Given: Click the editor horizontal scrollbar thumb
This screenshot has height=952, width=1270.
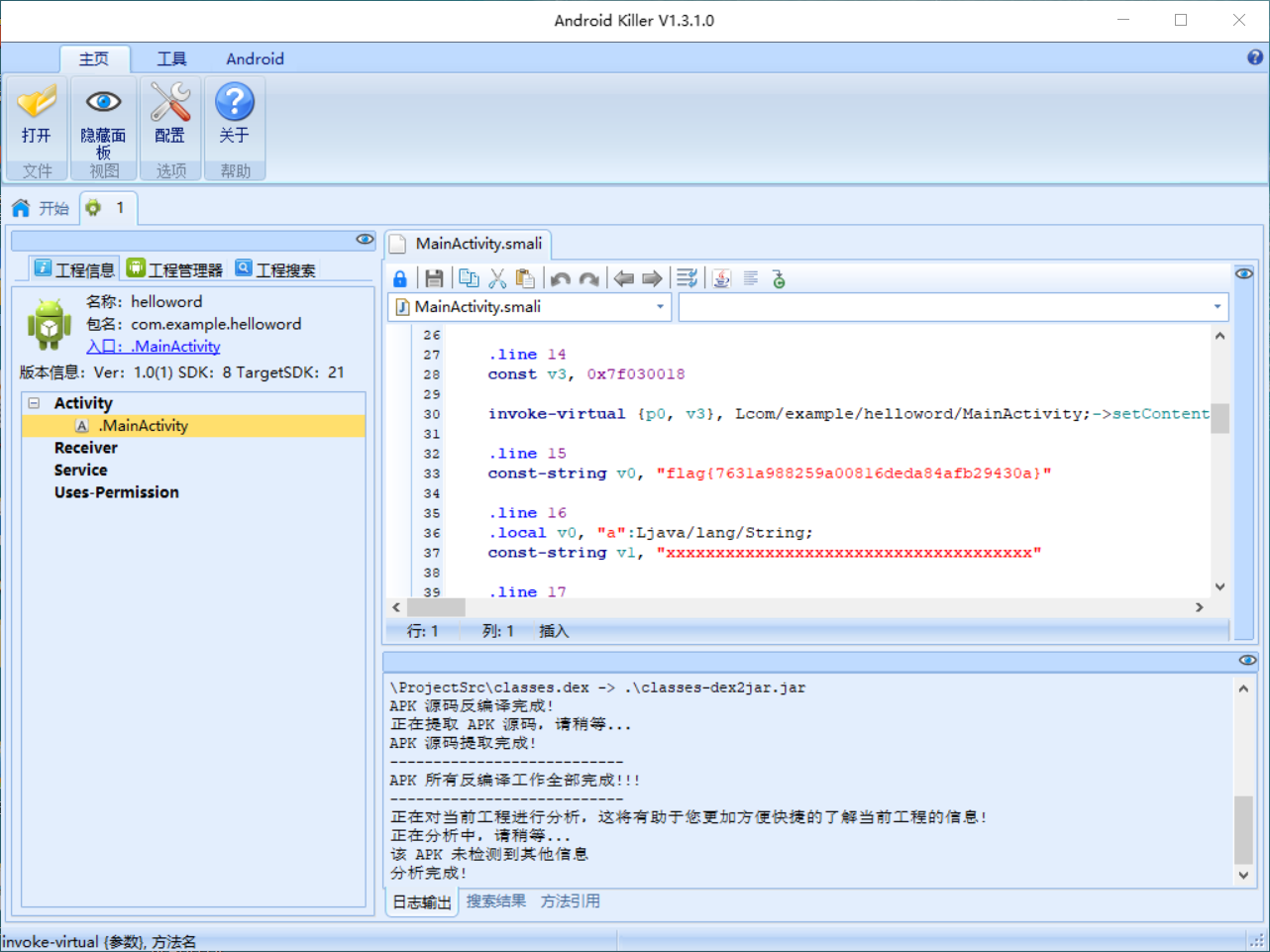Looking at the screenshot, I should [x=436, y=606].
